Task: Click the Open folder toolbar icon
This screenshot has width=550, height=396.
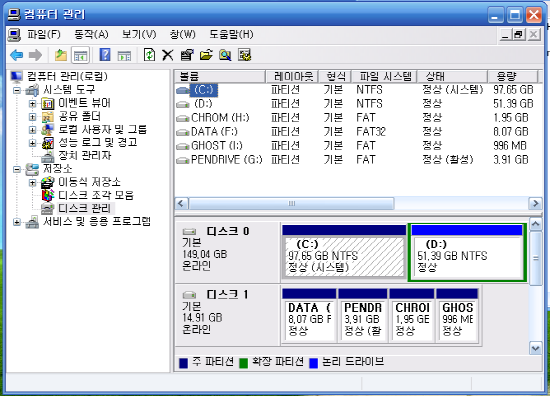Action: (206, 55)
